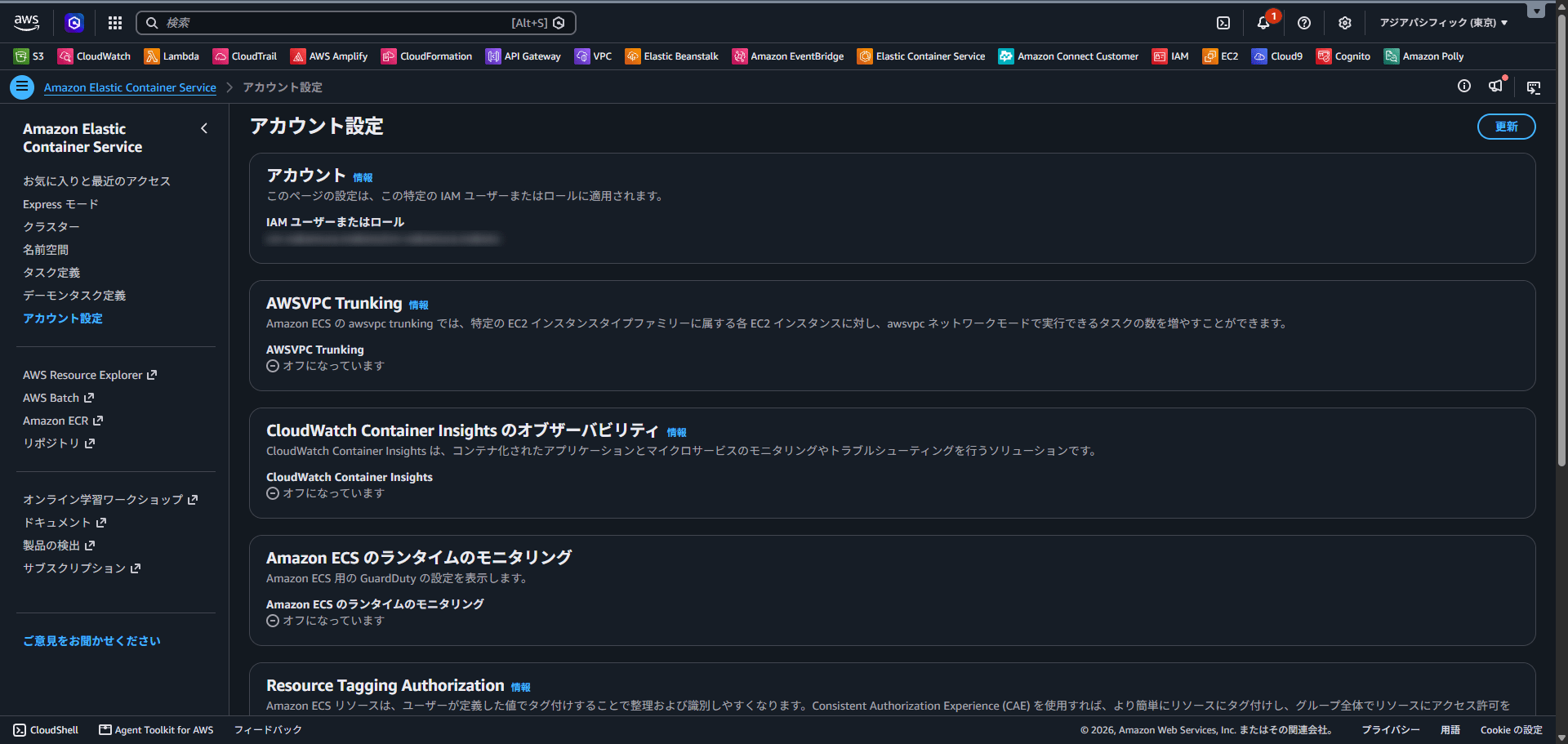Open Express モード in sidebar
Image resolution: width=1568 pixels, height=744 pixels.
(60, 204)
